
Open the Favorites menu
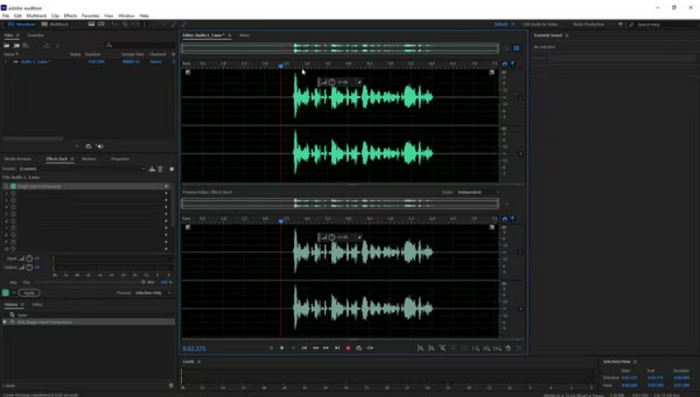(x=91, y=16)
